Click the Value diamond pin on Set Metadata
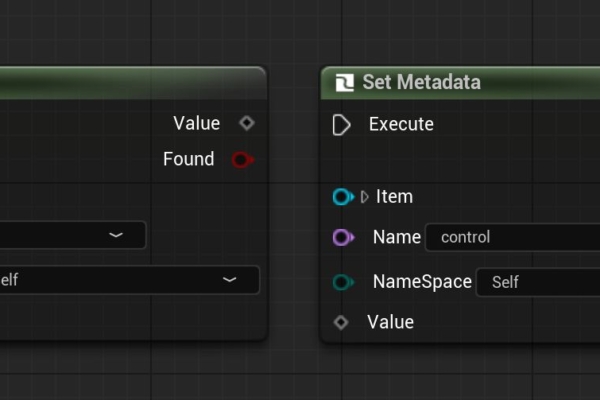 [x=341, y=322]
